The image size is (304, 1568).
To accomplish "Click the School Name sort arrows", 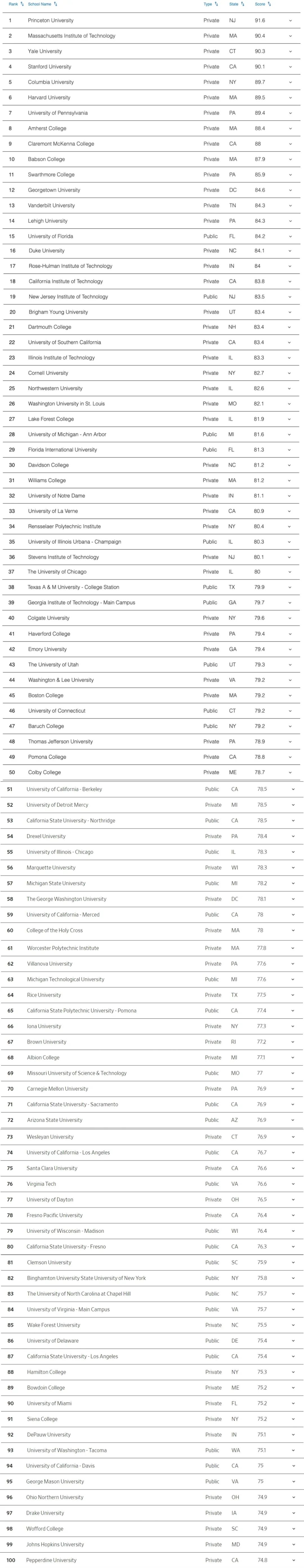I will (55, 4).
